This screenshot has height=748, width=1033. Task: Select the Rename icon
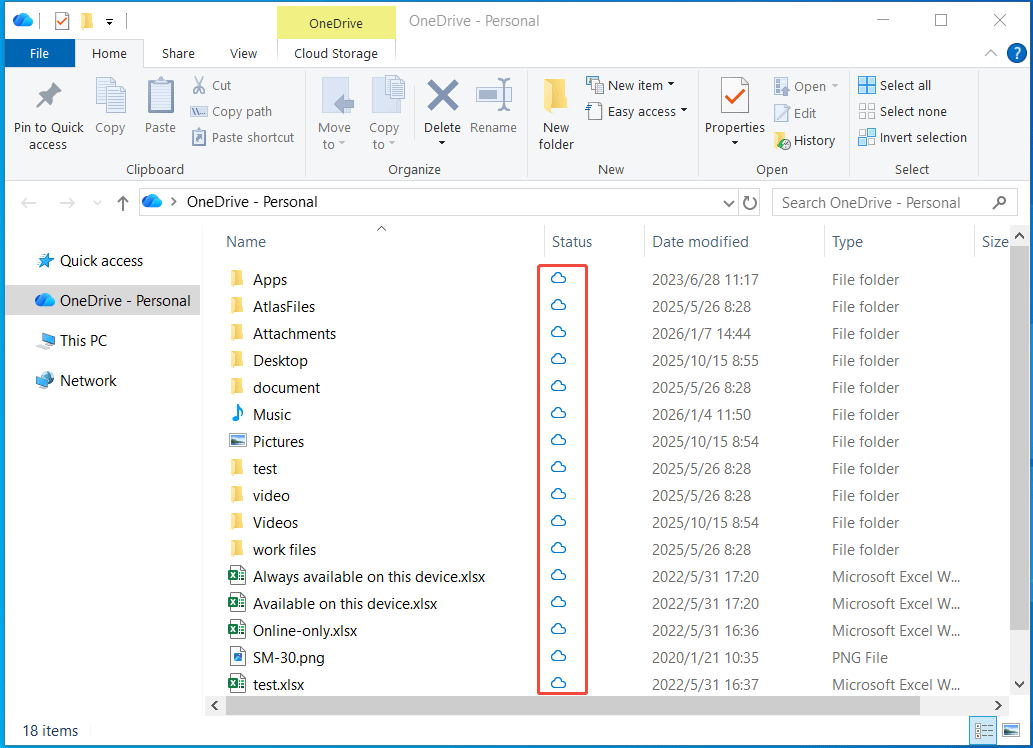493,112
